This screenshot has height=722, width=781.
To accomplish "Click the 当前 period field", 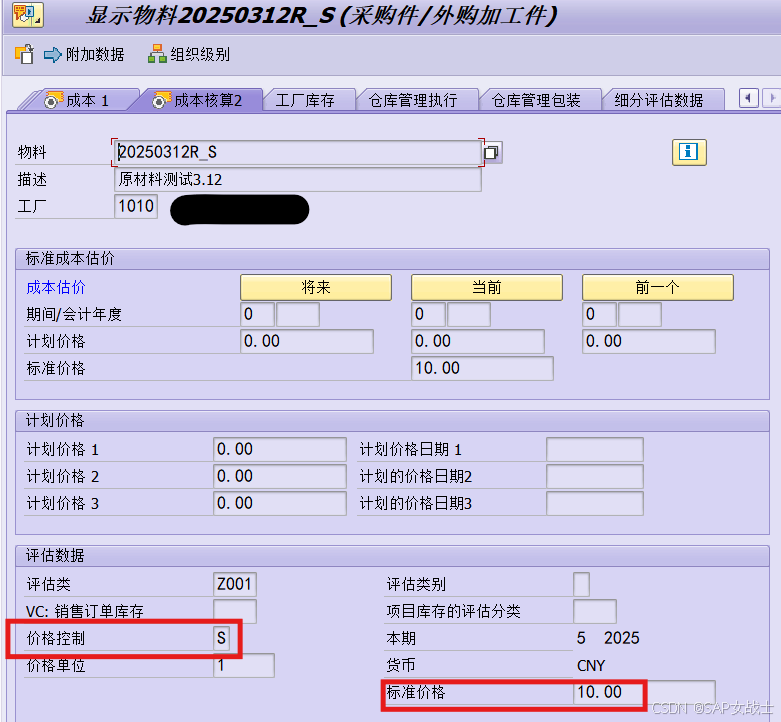I will pos(428,314).
